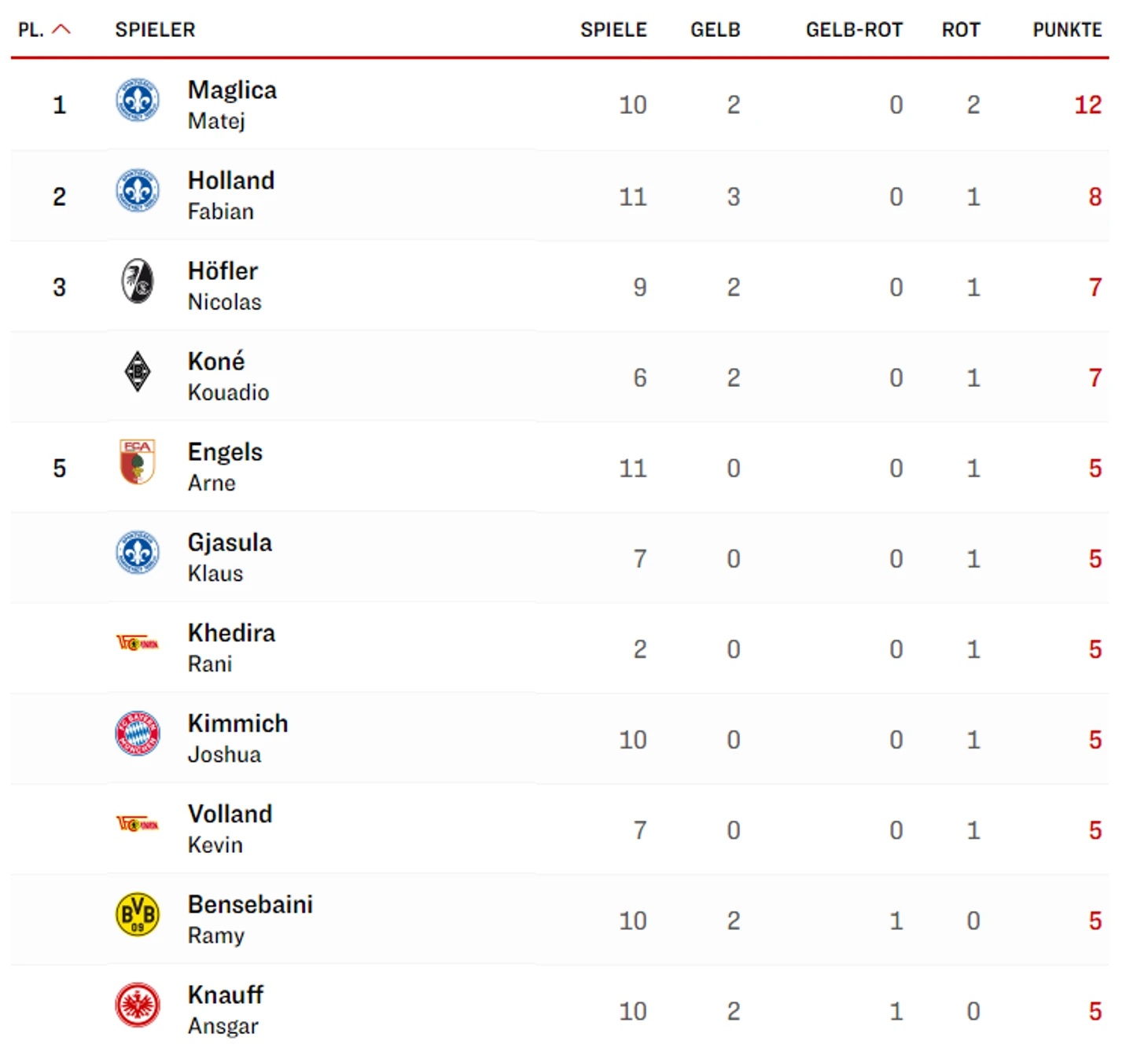Click SC Freiburg crest beside Höfler
This screenshot has width=1148, height=1048.
(138, 281)
